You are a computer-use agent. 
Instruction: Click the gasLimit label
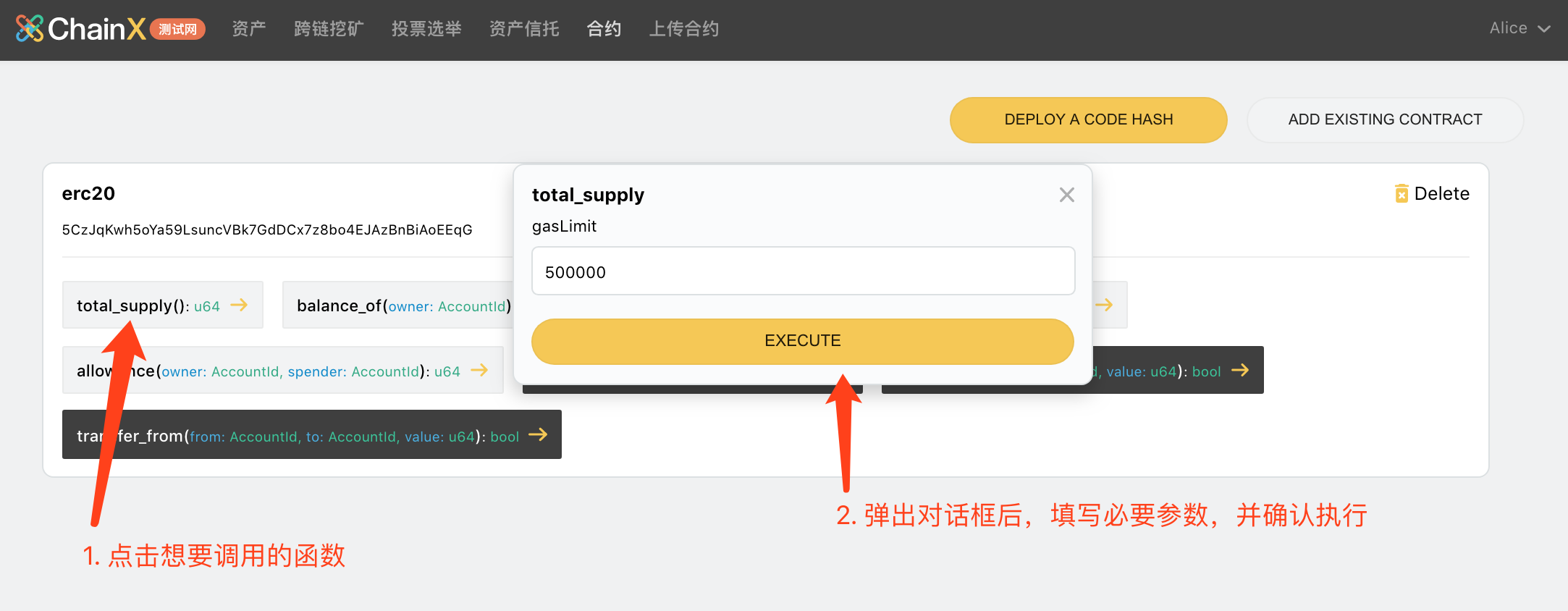[564, 227]
